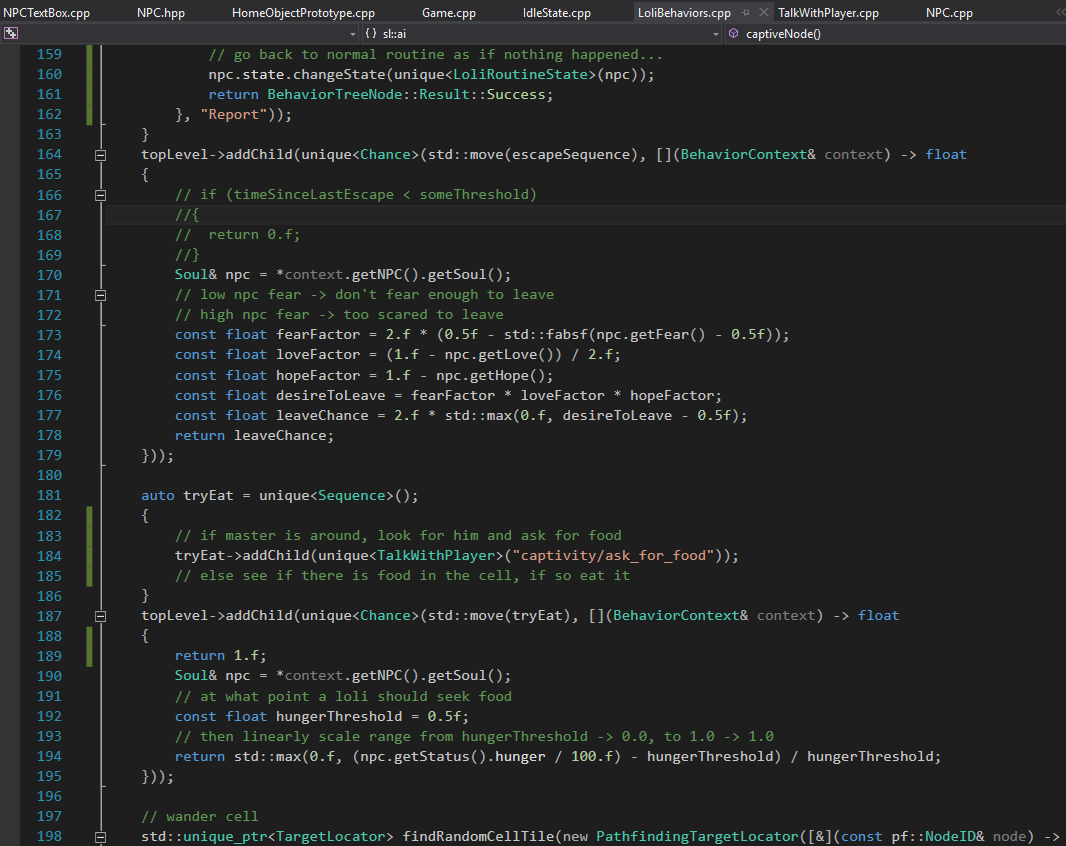The height and width of the screenshot is (846, 1066).
Task: Collapse the tryEat Chance block at line 187
Action: (x=100, y=616)
